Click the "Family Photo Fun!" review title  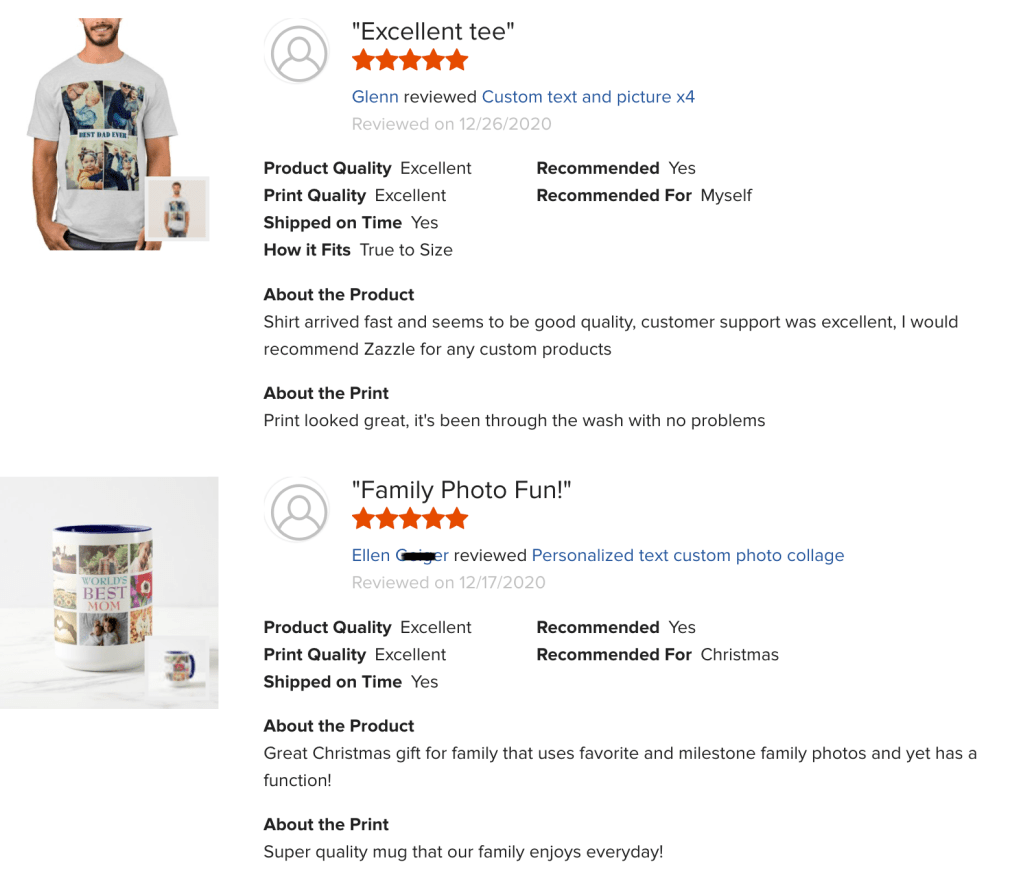(x=461, y=490)
